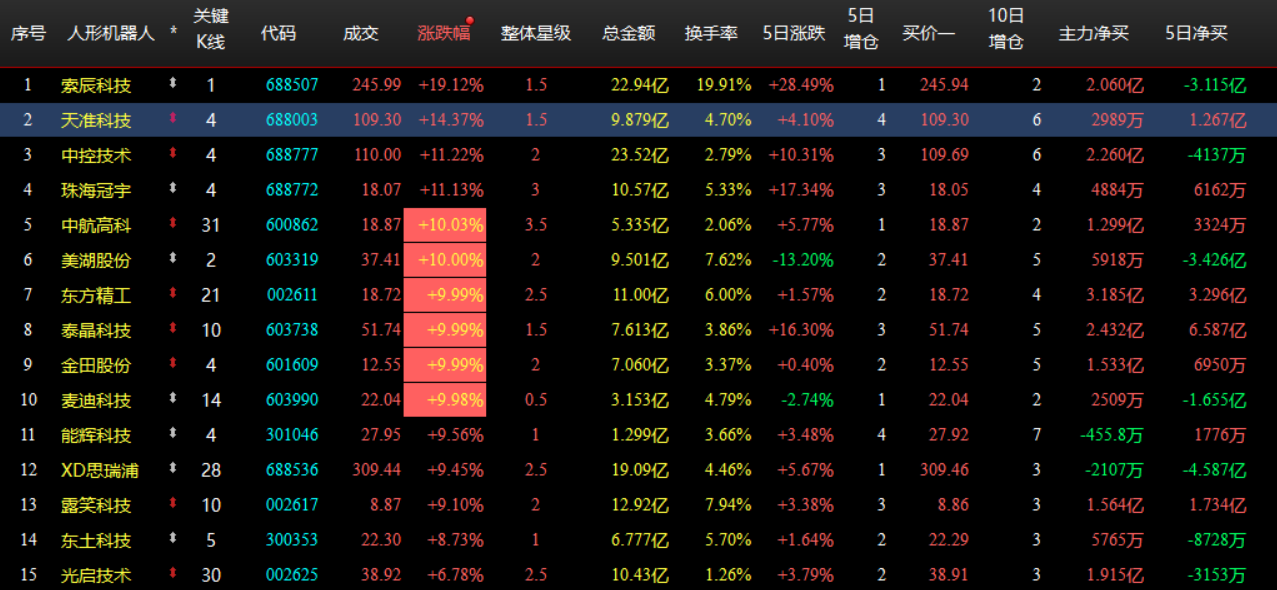Image resolution: width=1277 pixels, height=590 pixels.
Task: Click the red marker icon beside 天准科技
Action: [x=173, y=119]
